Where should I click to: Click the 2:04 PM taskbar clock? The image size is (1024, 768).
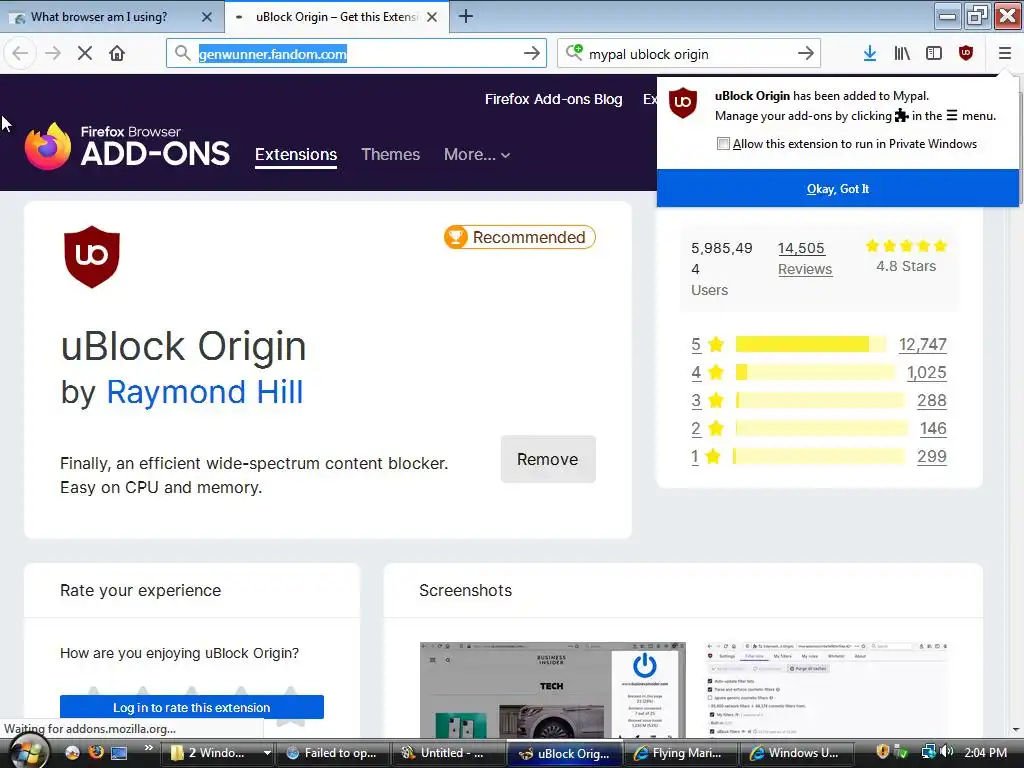(x=985, y=753)
